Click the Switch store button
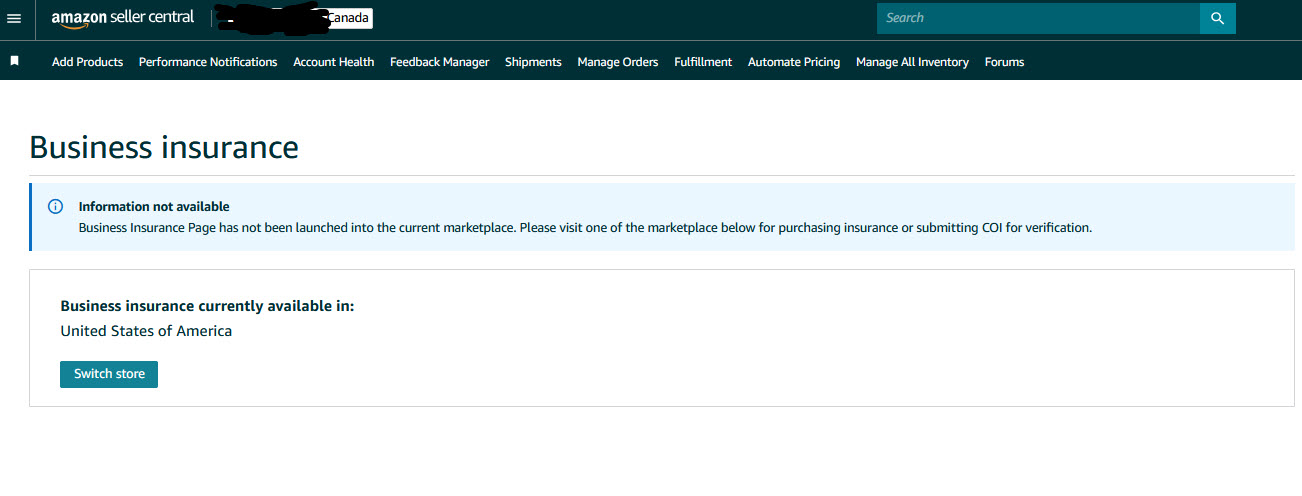 [109, 374]
